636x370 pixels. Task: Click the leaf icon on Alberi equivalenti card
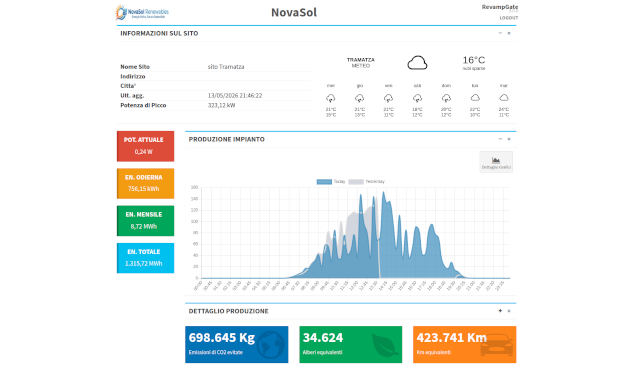point(385,345)
